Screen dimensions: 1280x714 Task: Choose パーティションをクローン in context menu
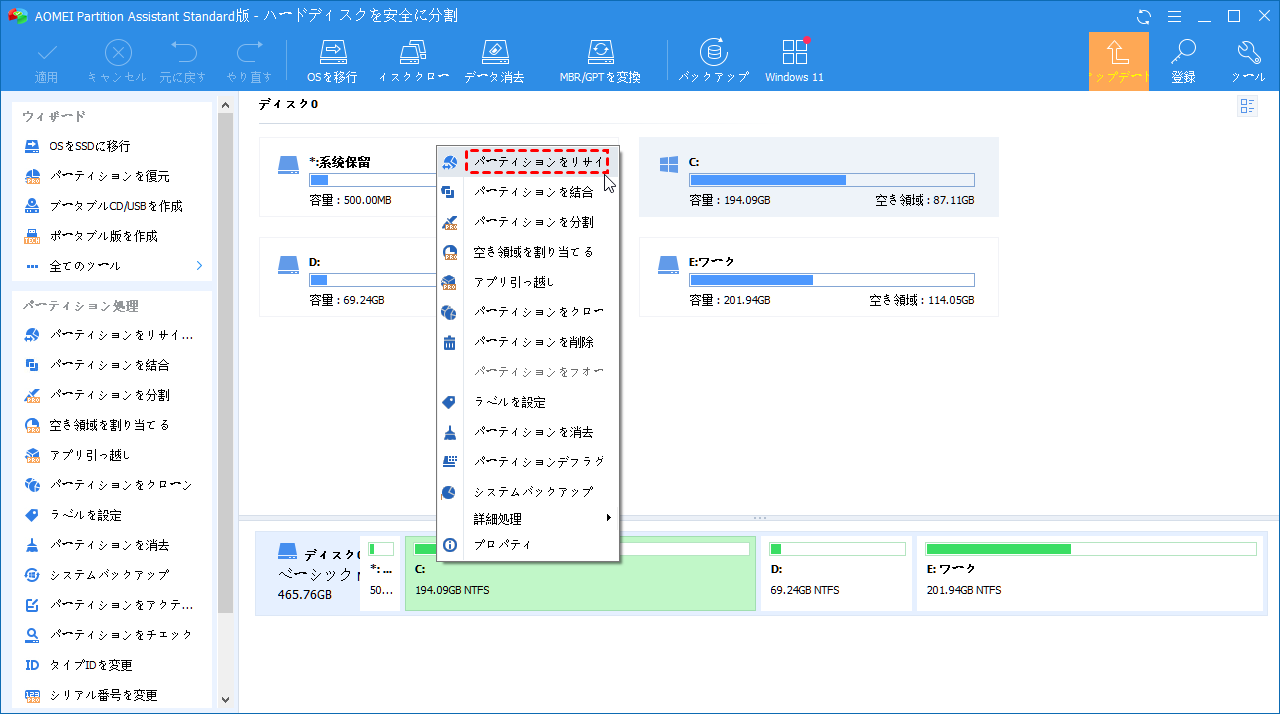(528, 312)
